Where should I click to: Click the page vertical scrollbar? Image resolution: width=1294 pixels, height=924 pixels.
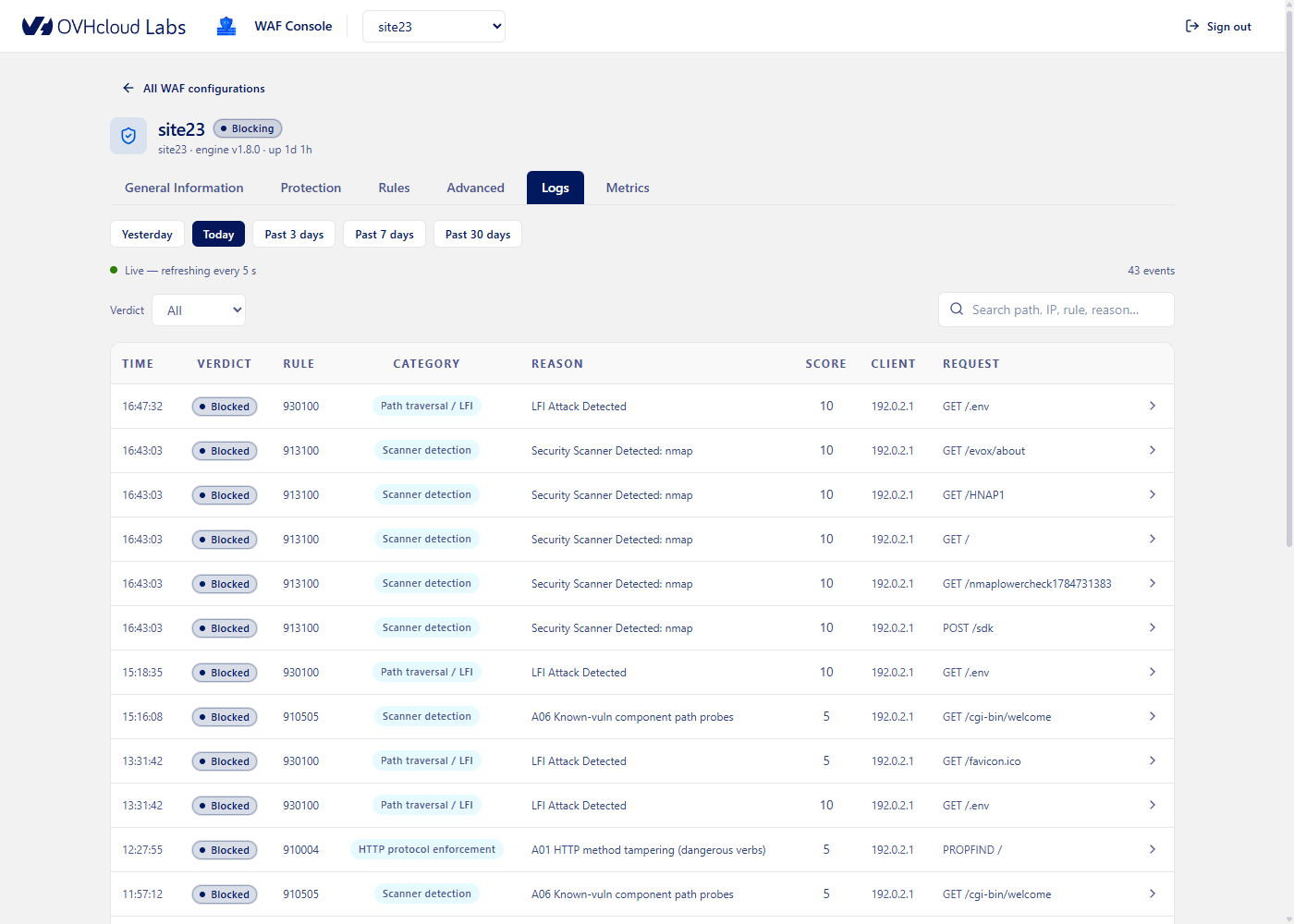[x=1289, y=277]
